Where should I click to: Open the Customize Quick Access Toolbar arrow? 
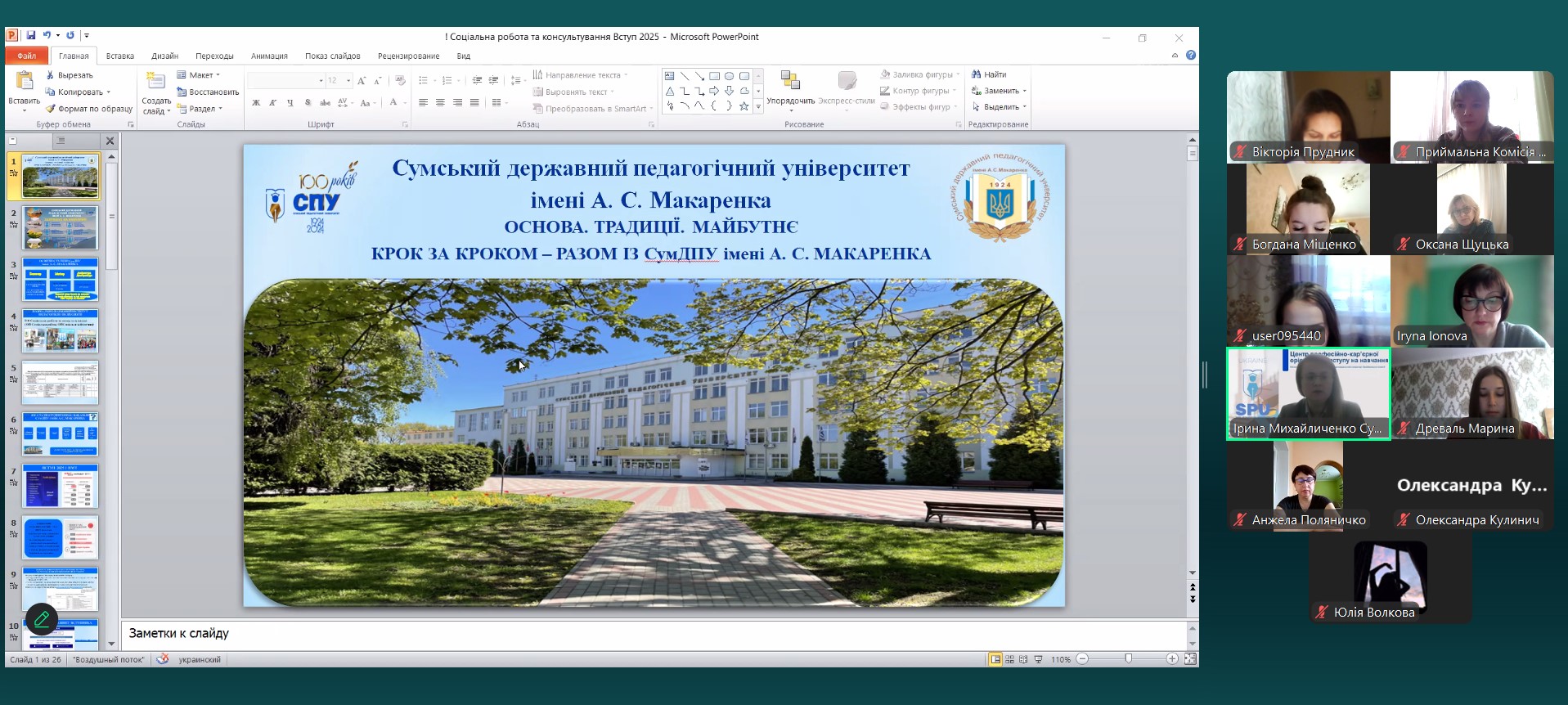pos(86,36)
